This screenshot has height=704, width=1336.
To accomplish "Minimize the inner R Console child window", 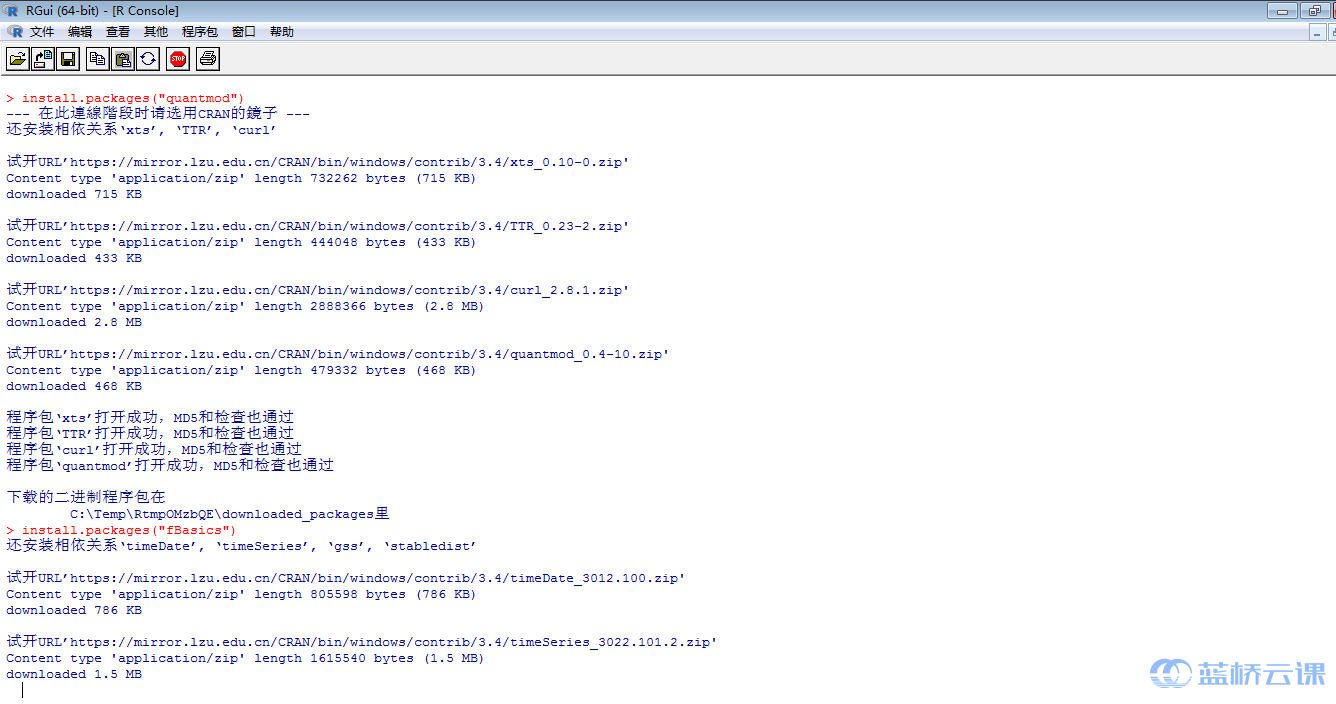I will click(1317, 33).
